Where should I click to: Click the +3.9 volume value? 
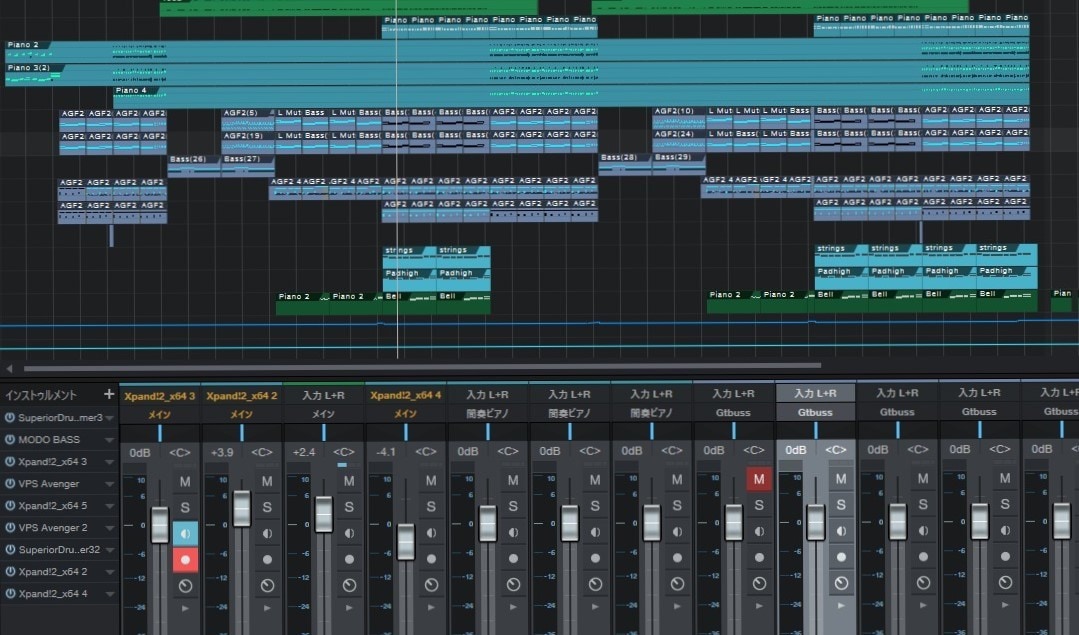pyautogui.click(x=222, y=452)
